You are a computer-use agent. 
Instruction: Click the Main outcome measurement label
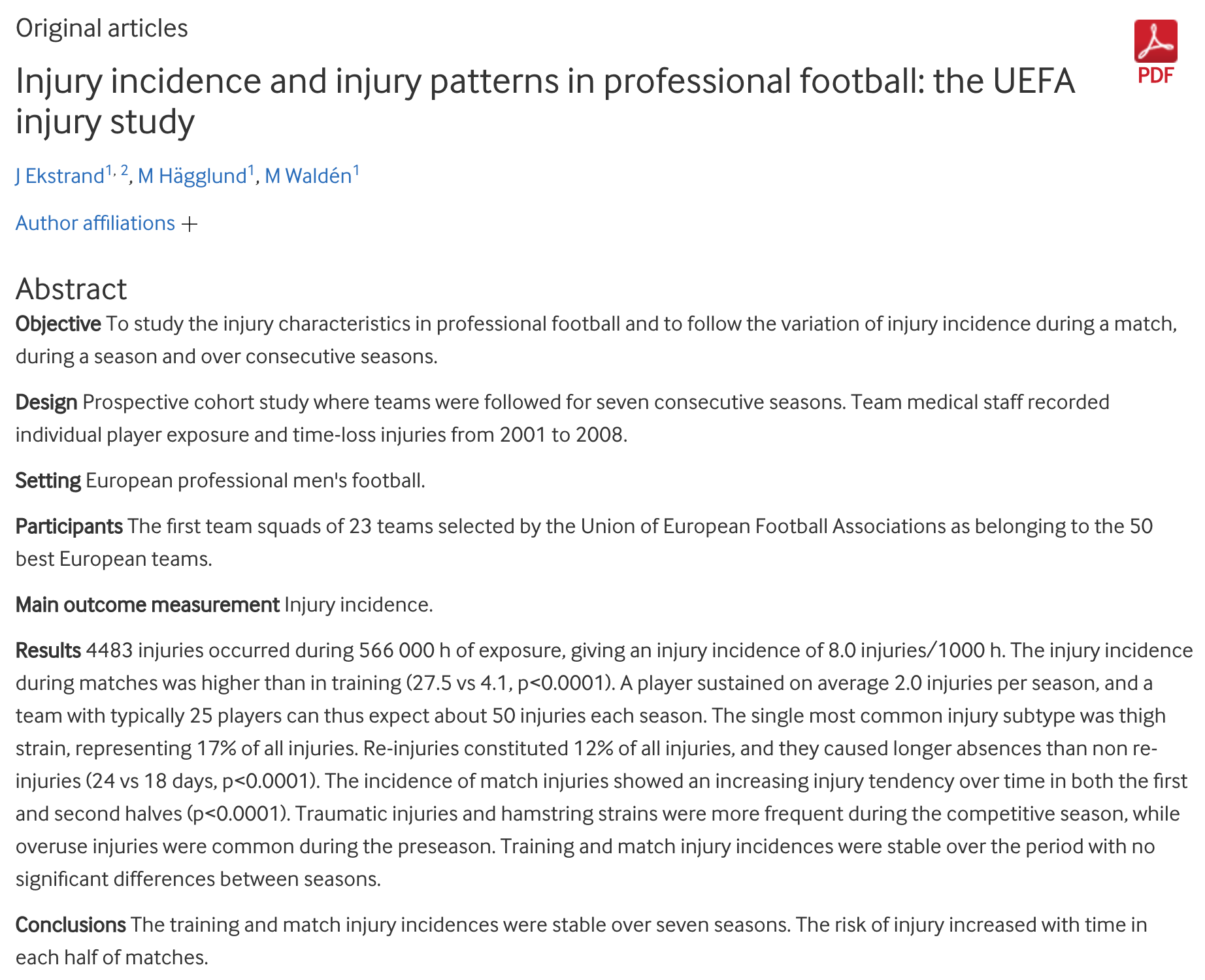(148, 605)
